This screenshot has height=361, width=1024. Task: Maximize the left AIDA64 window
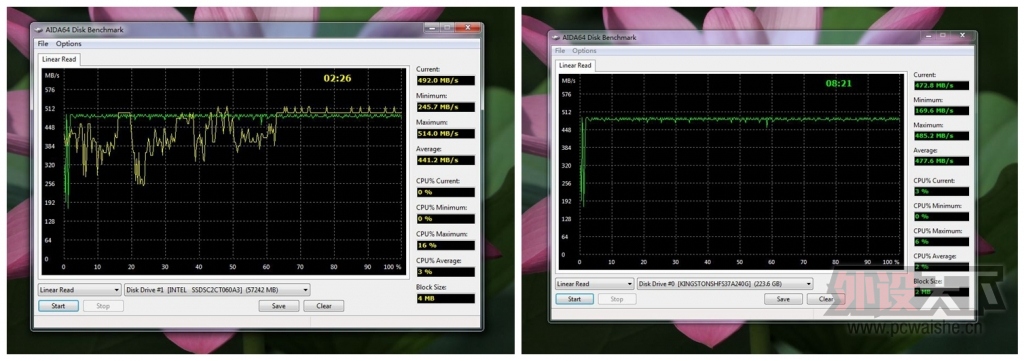(x=447, y=27)
